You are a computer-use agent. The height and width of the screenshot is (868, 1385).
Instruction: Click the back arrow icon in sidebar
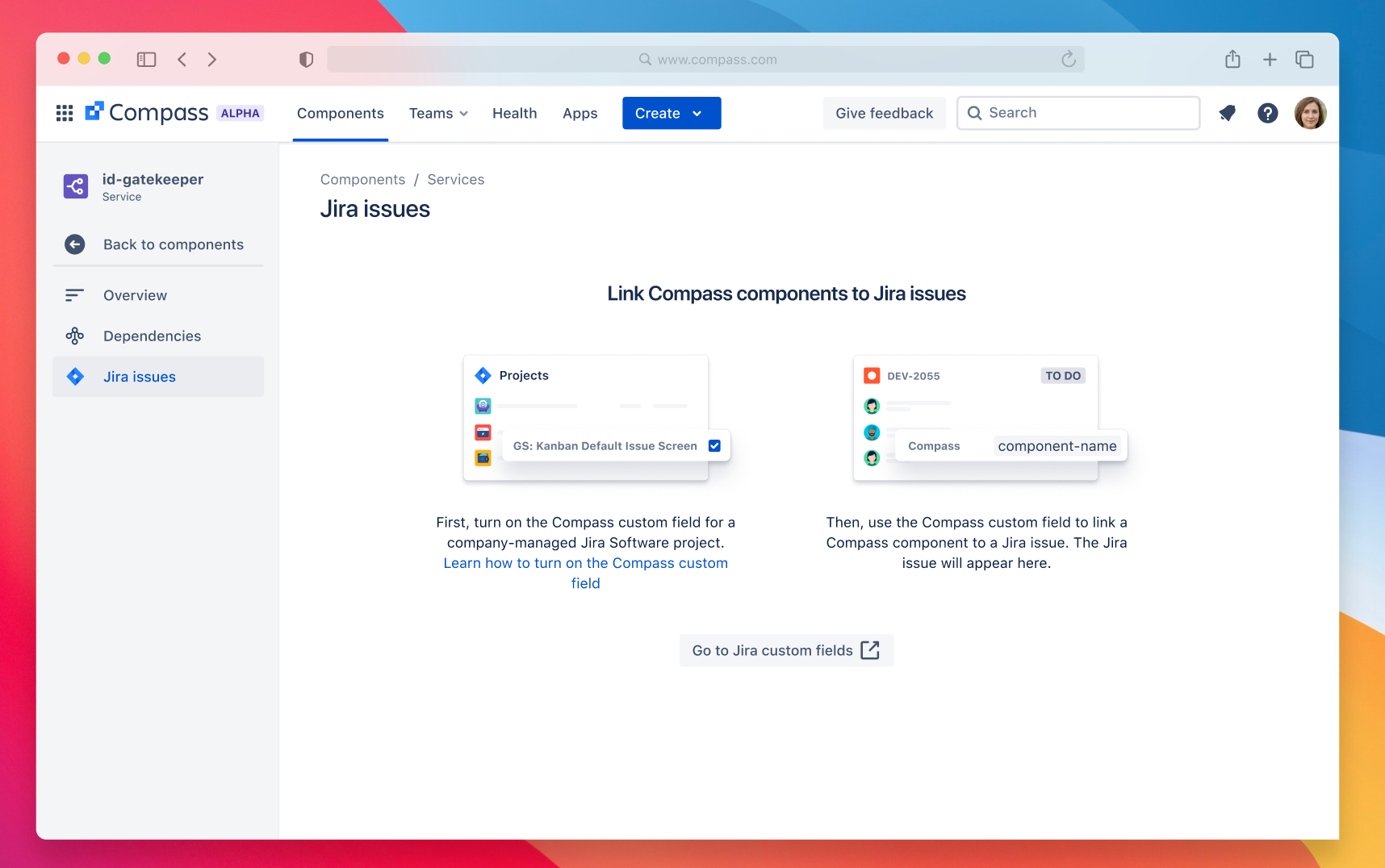(x=75, y=244)
